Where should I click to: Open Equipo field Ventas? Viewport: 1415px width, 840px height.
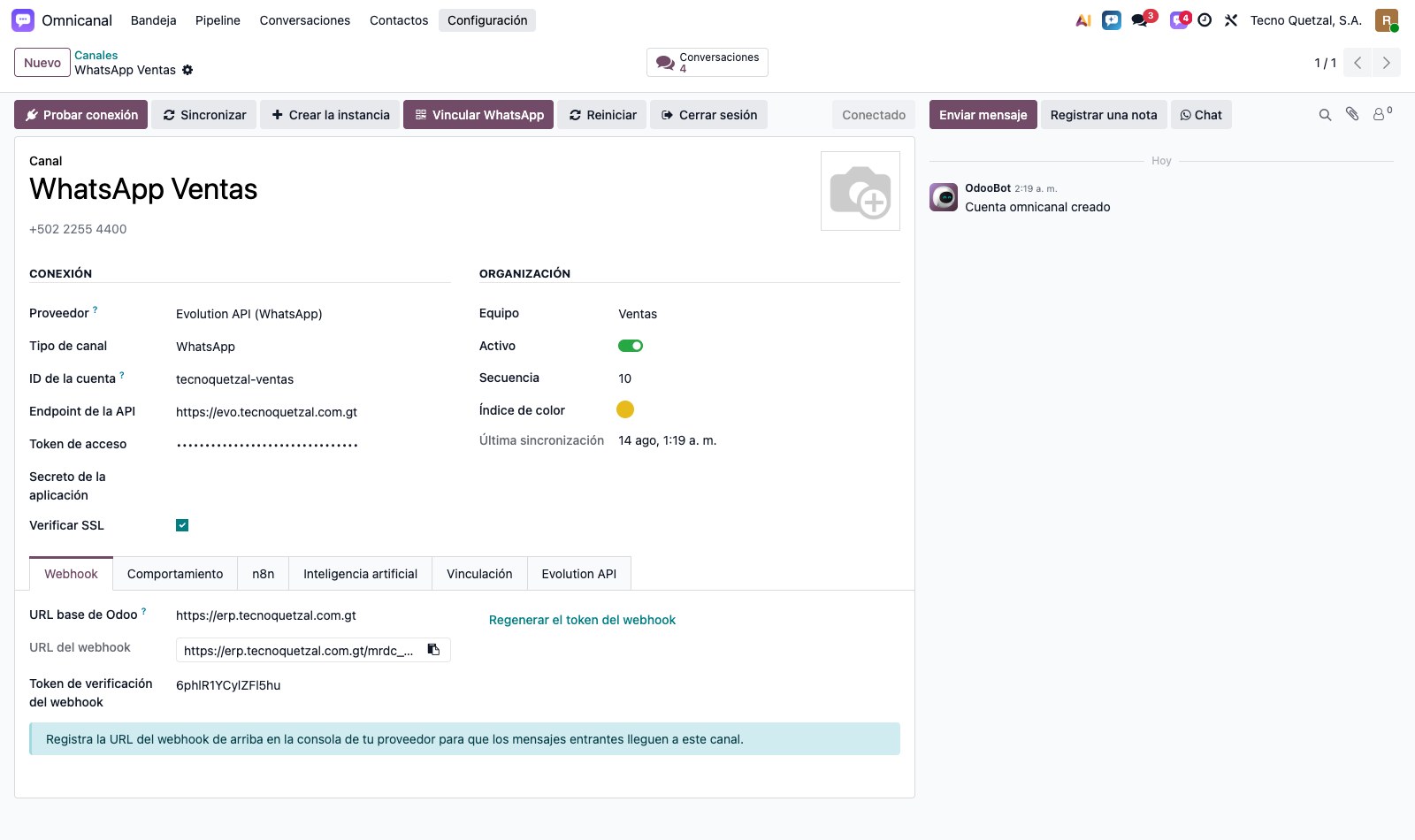(x=759, y=314)
